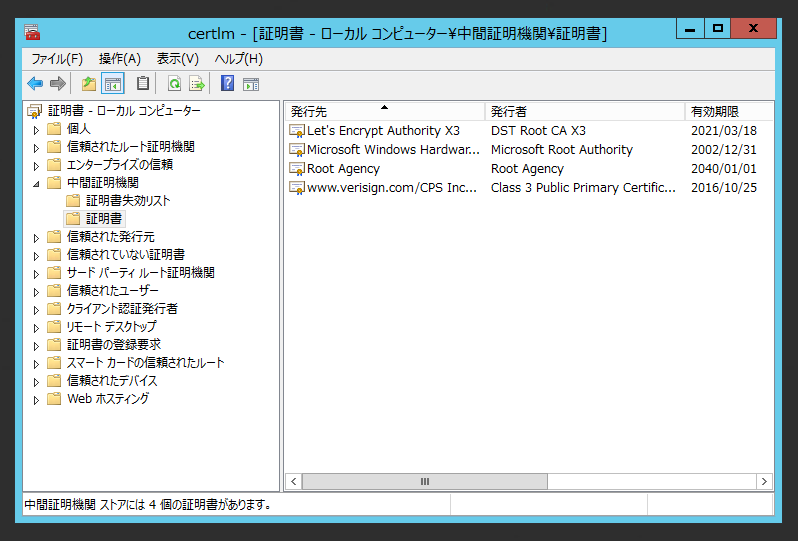
Task: Click the 2016/10/25 expiration date
Action: pos(724,187)
